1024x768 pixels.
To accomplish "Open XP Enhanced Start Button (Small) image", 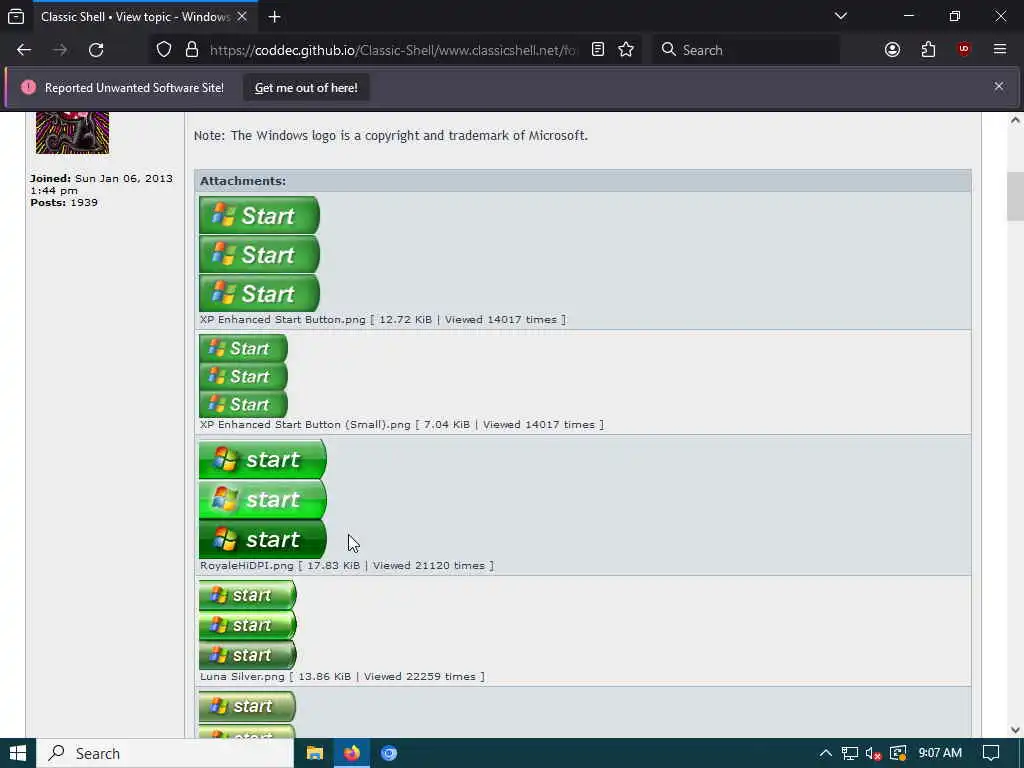I will point(243,376).
